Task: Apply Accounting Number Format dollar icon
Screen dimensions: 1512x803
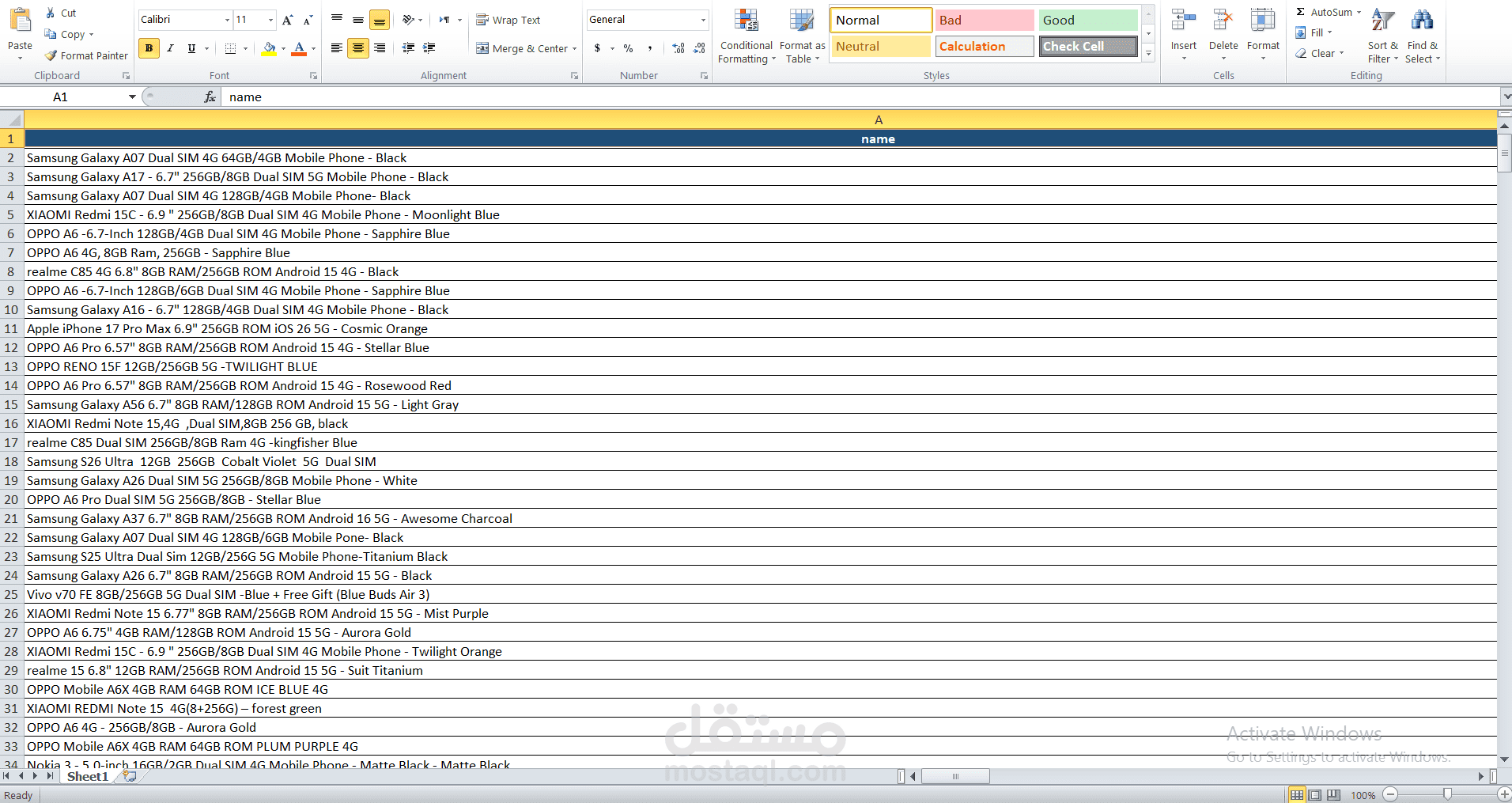Action: pyautogui.click(x=598, y=48)
